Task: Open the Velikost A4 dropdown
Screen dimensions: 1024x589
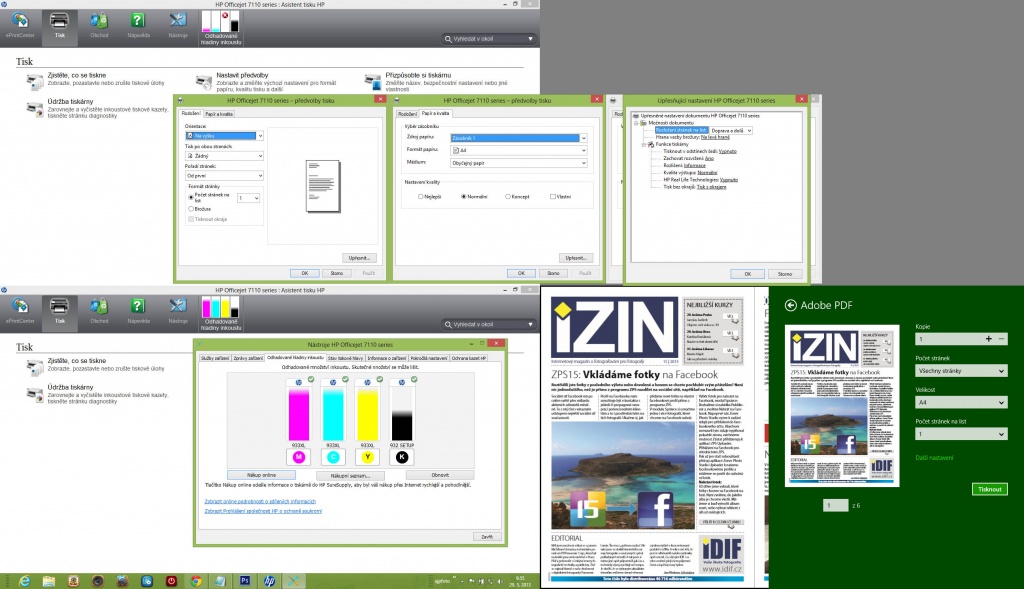Action: 961,403
